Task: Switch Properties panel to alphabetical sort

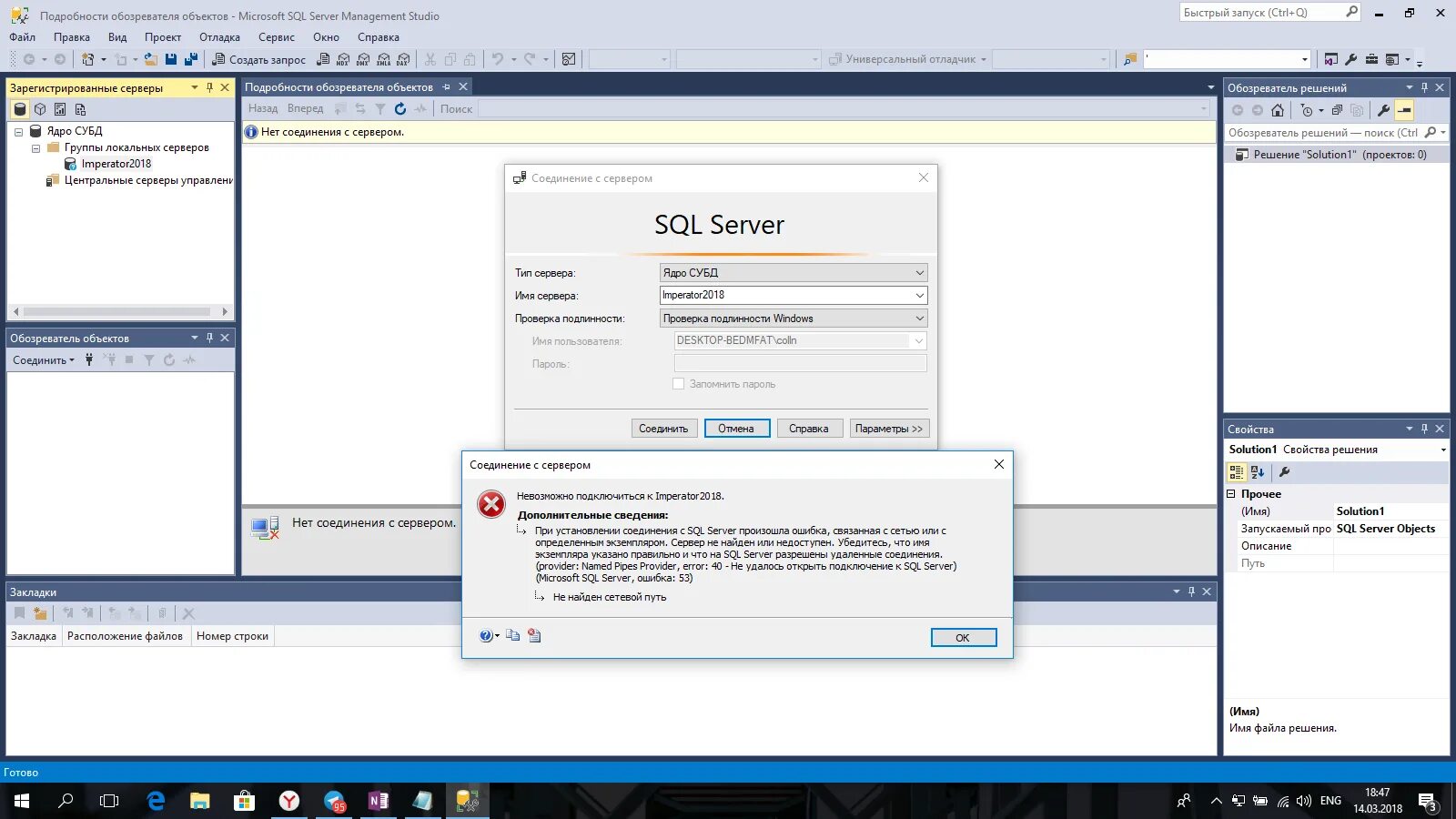Action: tap(1258, 472)
